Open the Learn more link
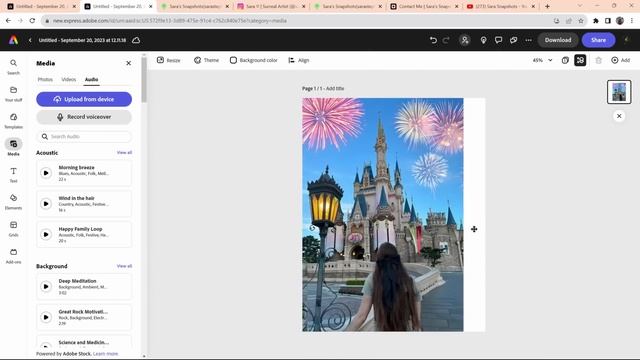The image size is (640, 360). click(105, 354)
